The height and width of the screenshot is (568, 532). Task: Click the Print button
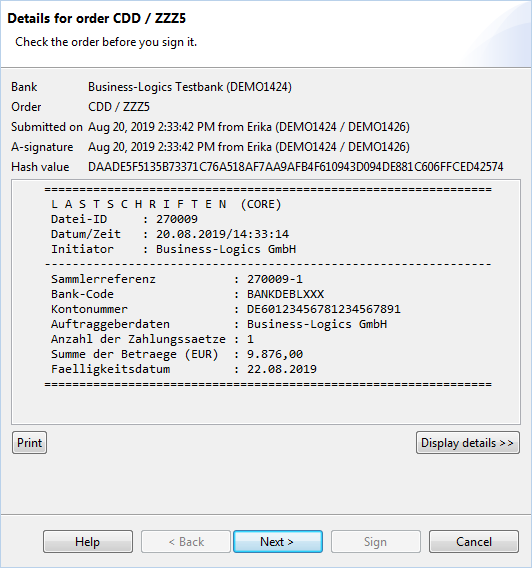[29, 442]
